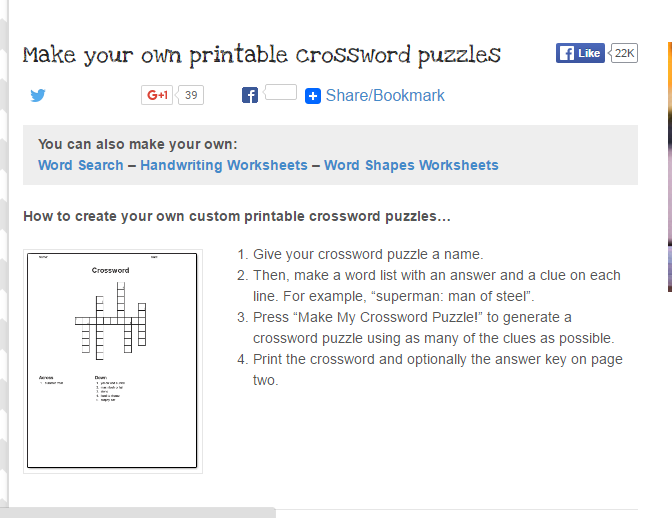Click the empty Facebook share count box
The image size is (672, 518).
click(281, 93)
